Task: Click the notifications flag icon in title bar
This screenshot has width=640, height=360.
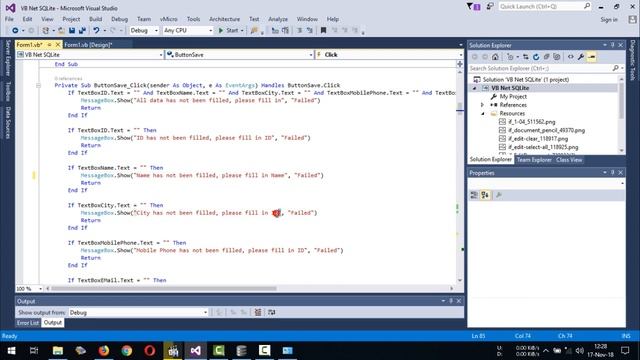Action: pyautogui.click(x=473, y=6)
